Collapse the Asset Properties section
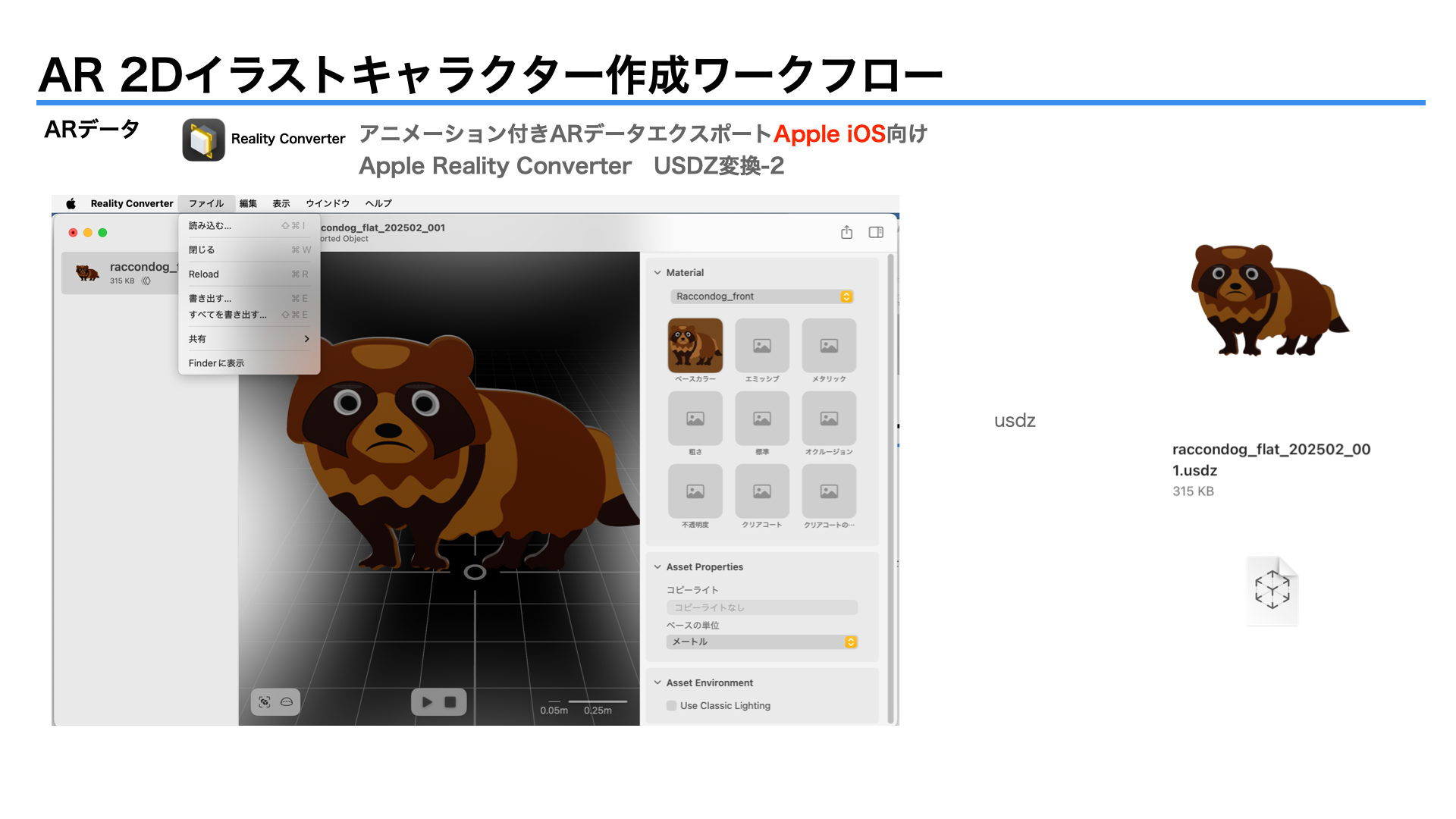 [x=657, y=566]
